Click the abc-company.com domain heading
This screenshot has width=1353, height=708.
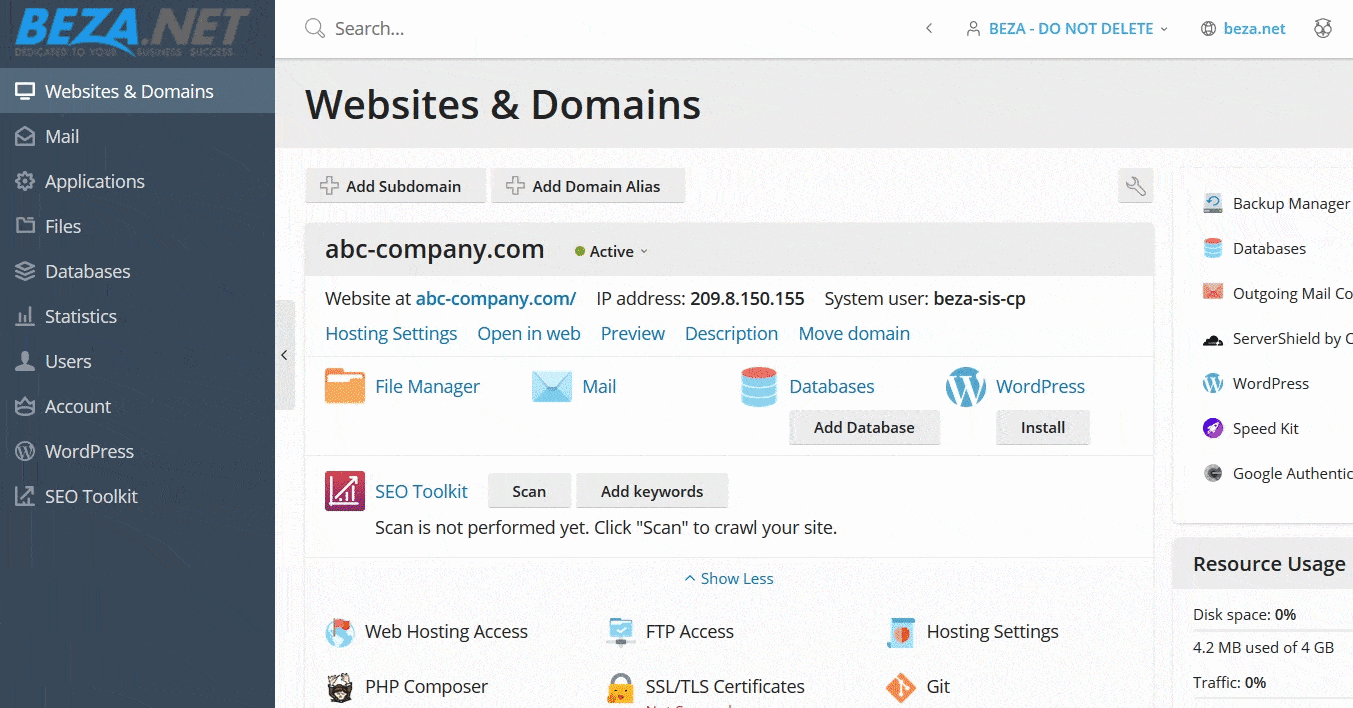pos(435,250)
